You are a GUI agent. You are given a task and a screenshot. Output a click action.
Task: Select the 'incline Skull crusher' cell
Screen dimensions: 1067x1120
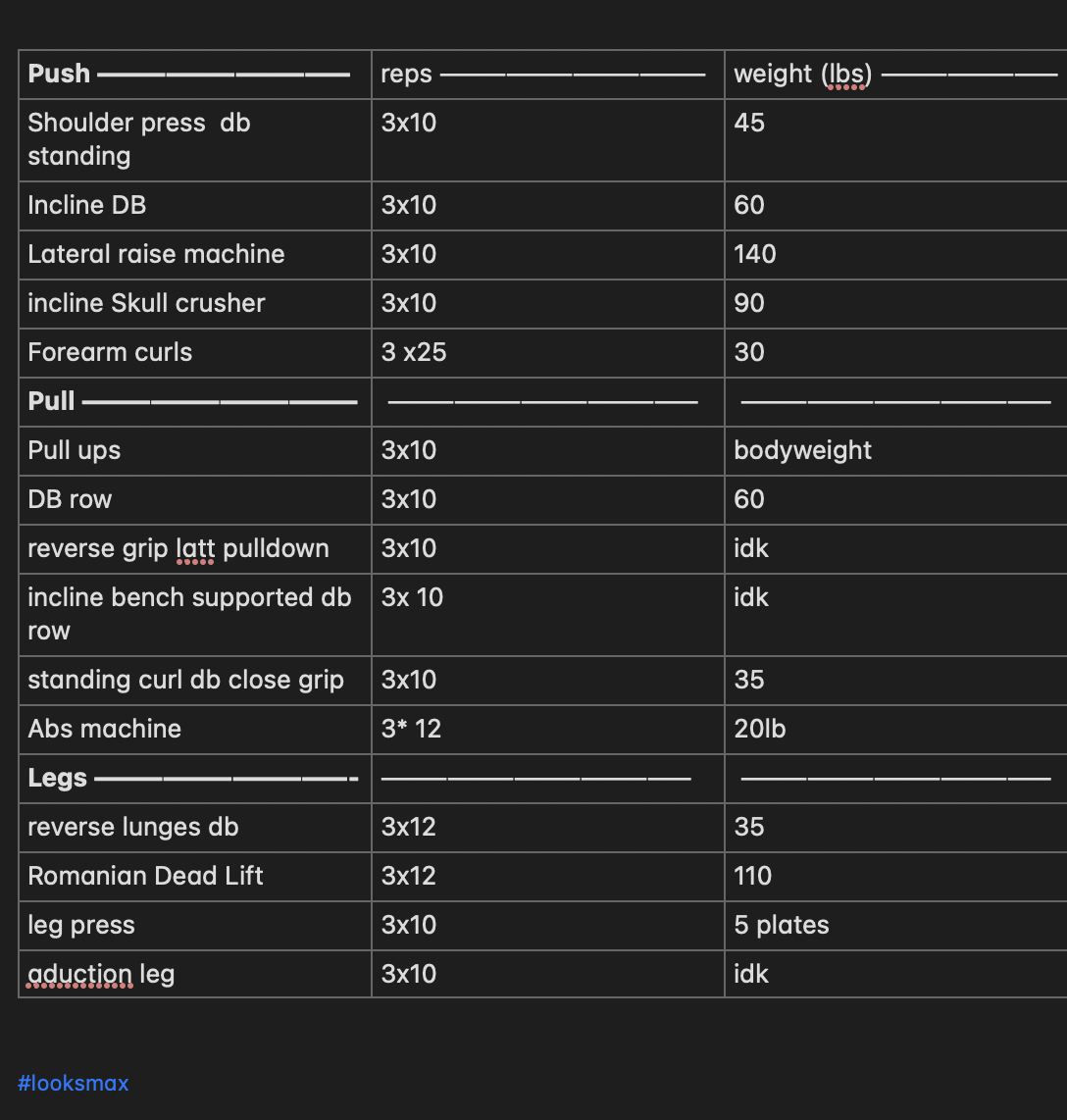tap(195, 304)
